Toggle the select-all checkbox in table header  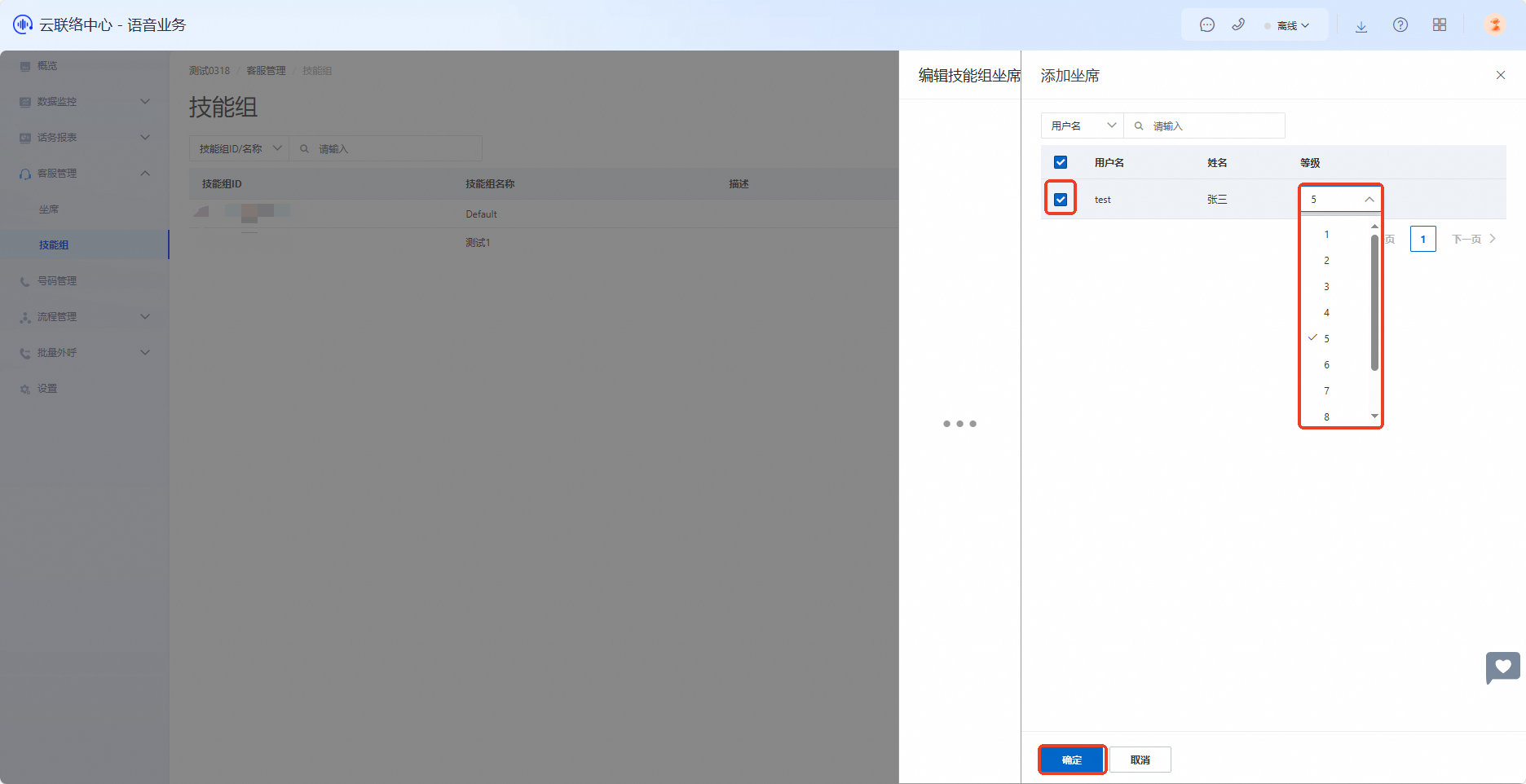(1061, 162)
